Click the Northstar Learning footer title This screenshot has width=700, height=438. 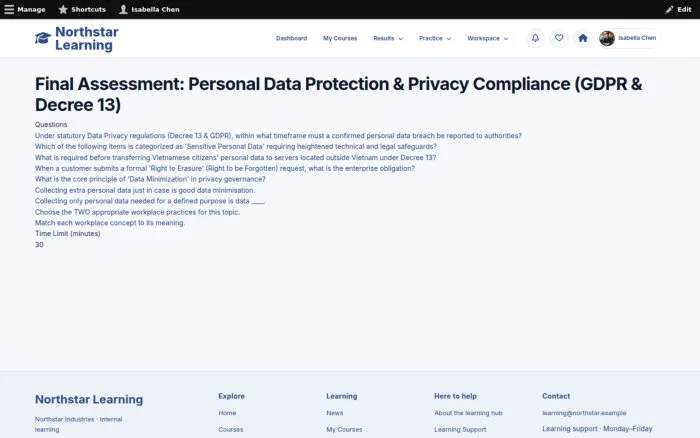pos(89,399)
